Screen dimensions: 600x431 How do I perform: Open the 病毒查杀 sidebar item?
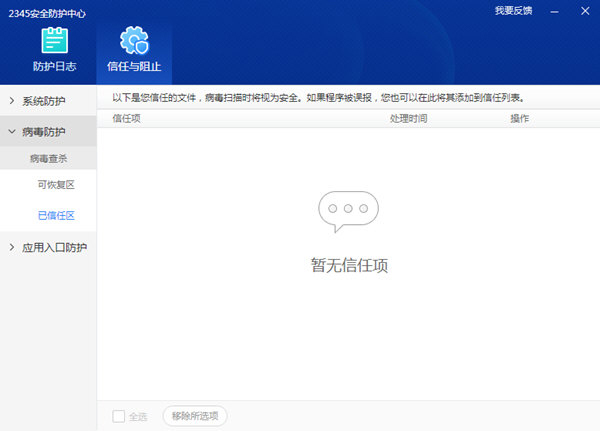[x=48, y=158]
